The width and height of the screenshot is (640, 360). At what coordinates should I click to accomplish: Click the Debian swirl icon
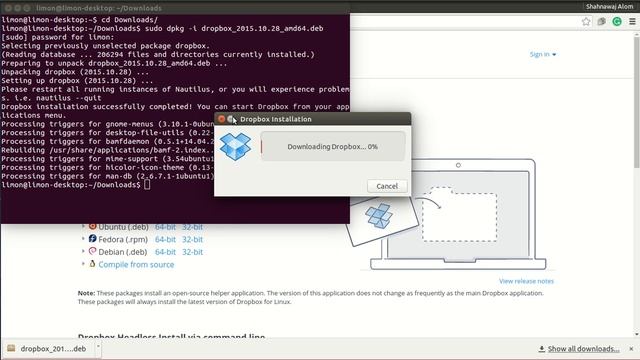(x=93, y=251)
